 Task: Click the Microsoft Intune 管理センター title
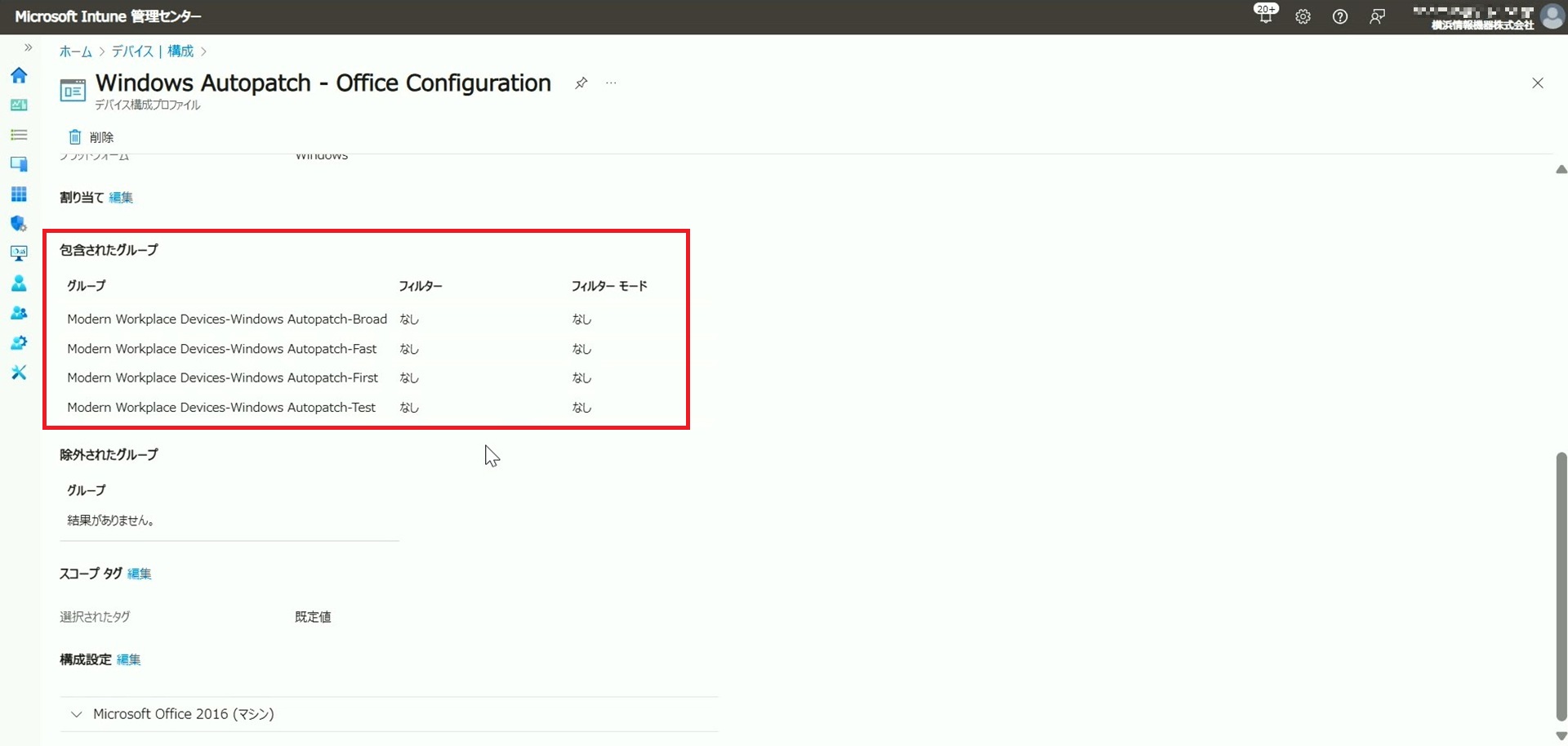coord(108,16)
